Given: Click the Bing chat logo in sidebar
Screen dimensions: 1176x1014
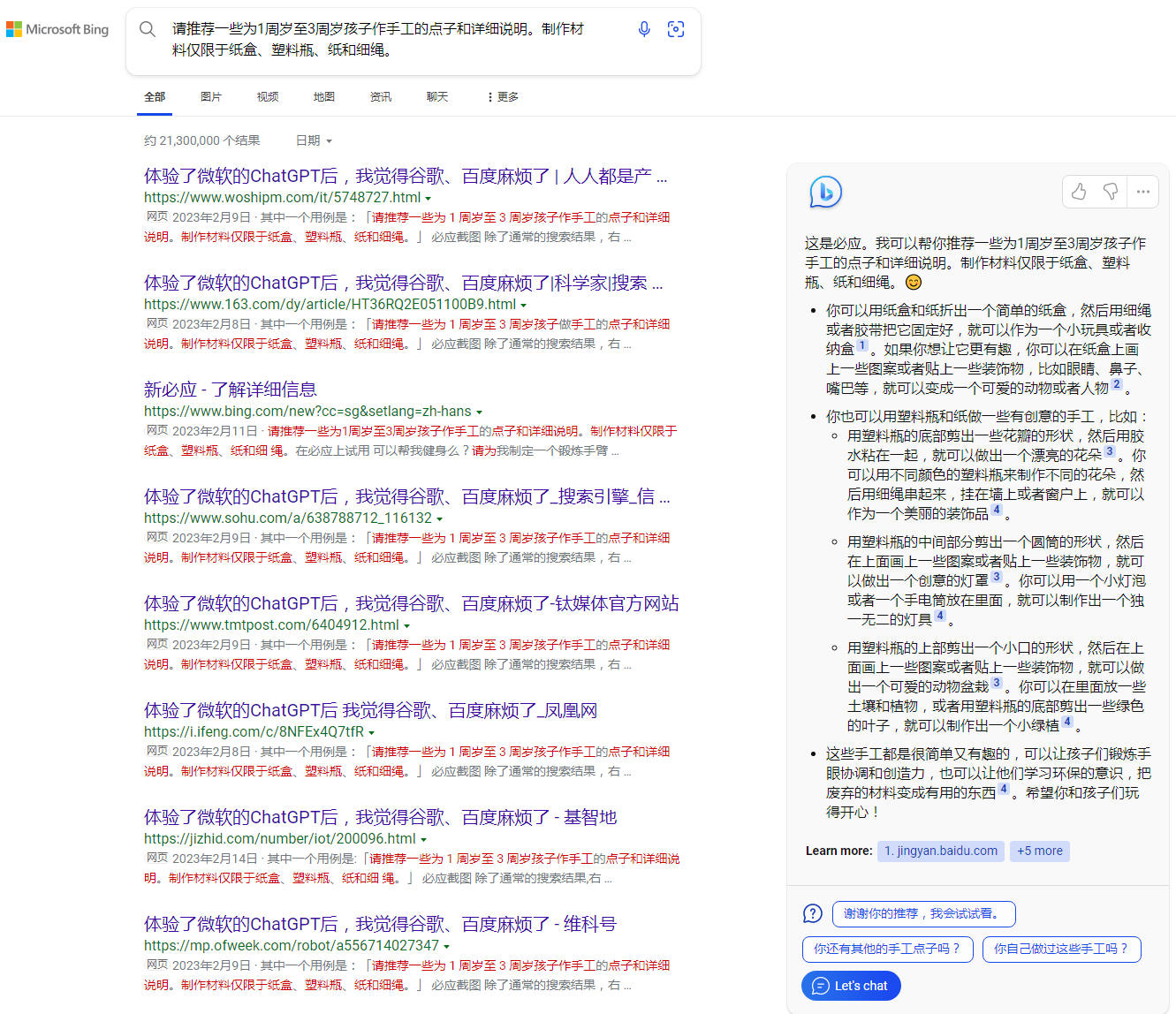Looking at the screenshot, I should (826, 191).
